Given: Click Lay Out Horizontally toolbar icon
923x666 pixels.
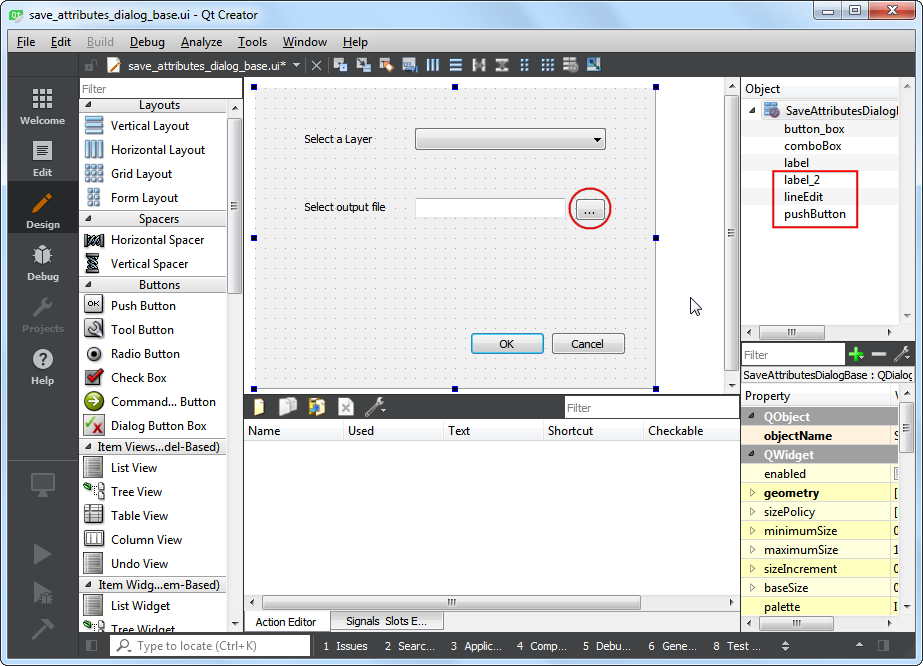Looking at the screenshot, I should pos(433,65).
